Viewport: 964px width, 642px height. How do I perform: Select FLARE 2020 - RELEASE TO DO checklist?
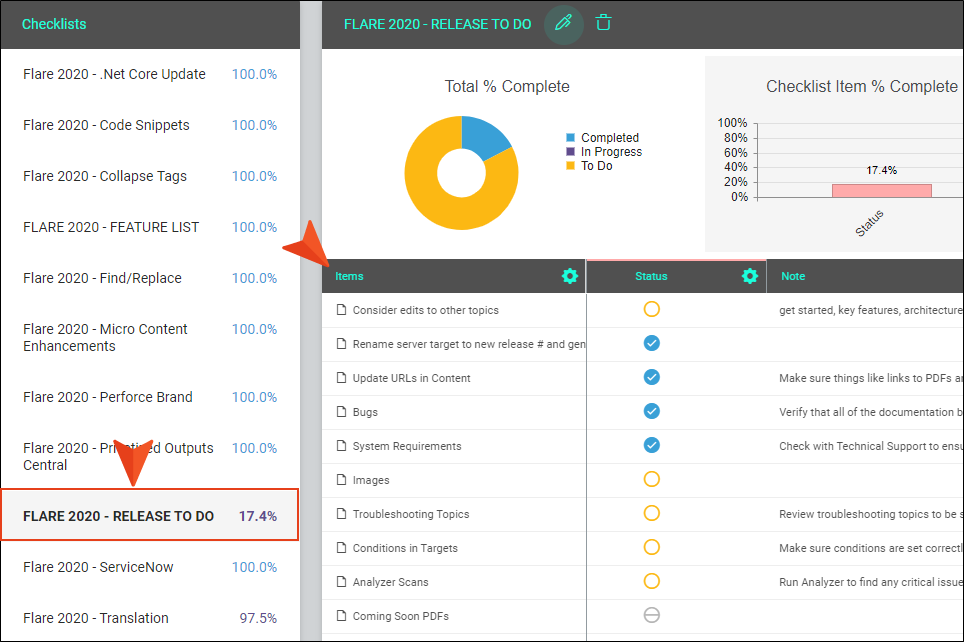(150, 515)
